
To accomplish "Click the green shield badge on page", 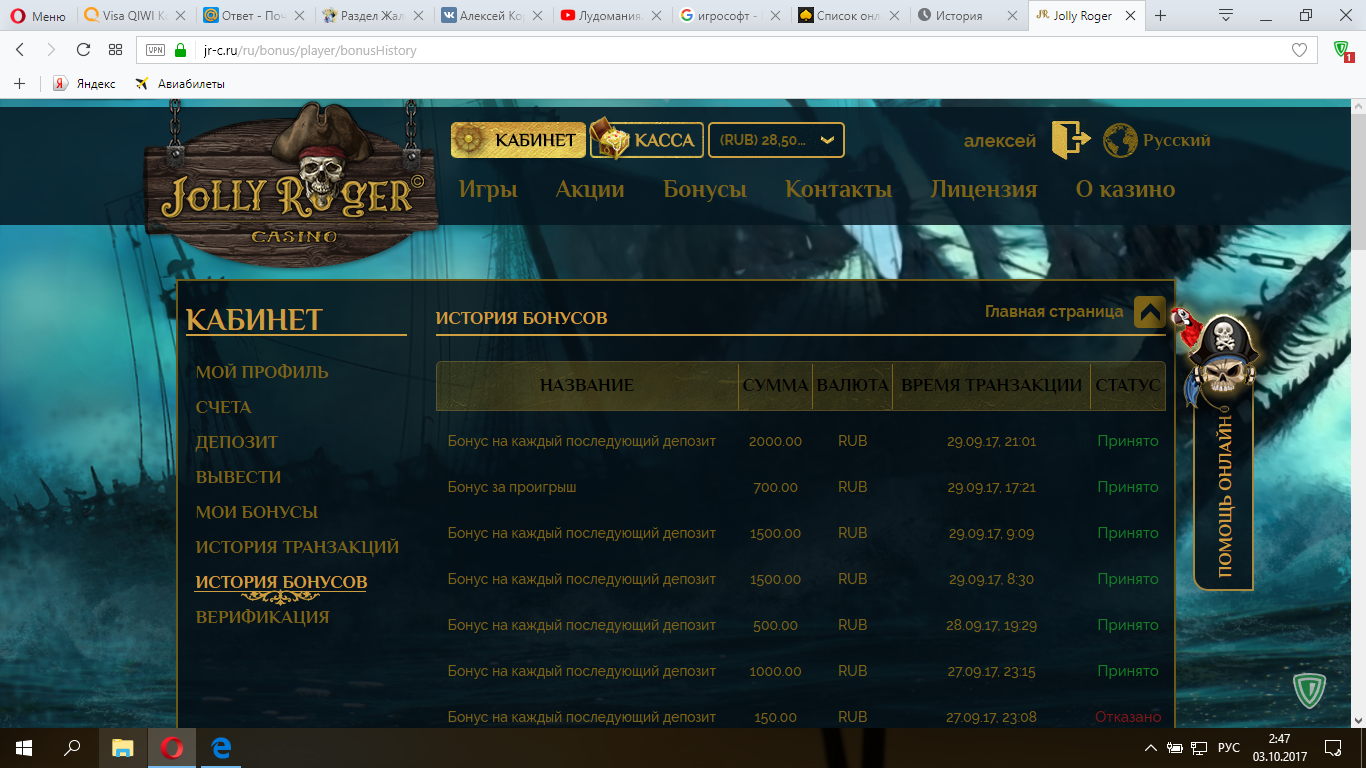I will (x=1307, y=691).
